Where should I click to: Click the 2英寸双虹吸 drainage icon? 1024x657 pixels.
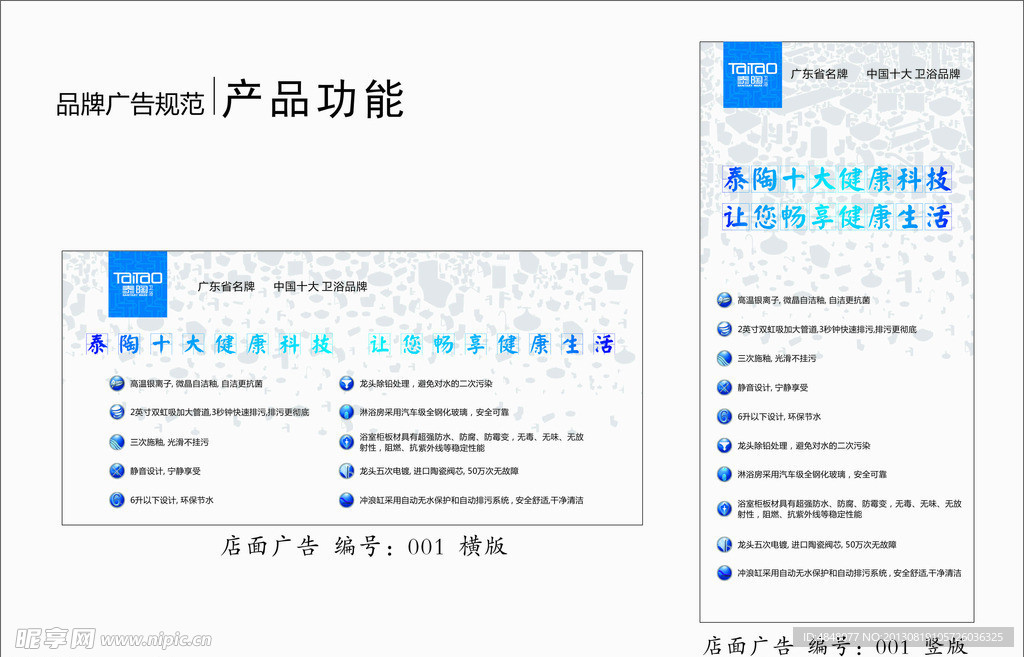click(x=116, y=410)
